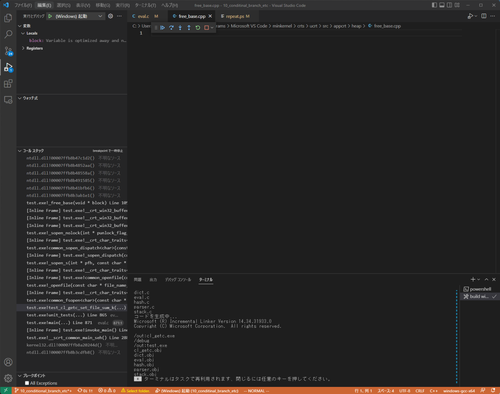Click the debug Step Into icon
This screenshot has height=394, width=500.
point(180,28)
